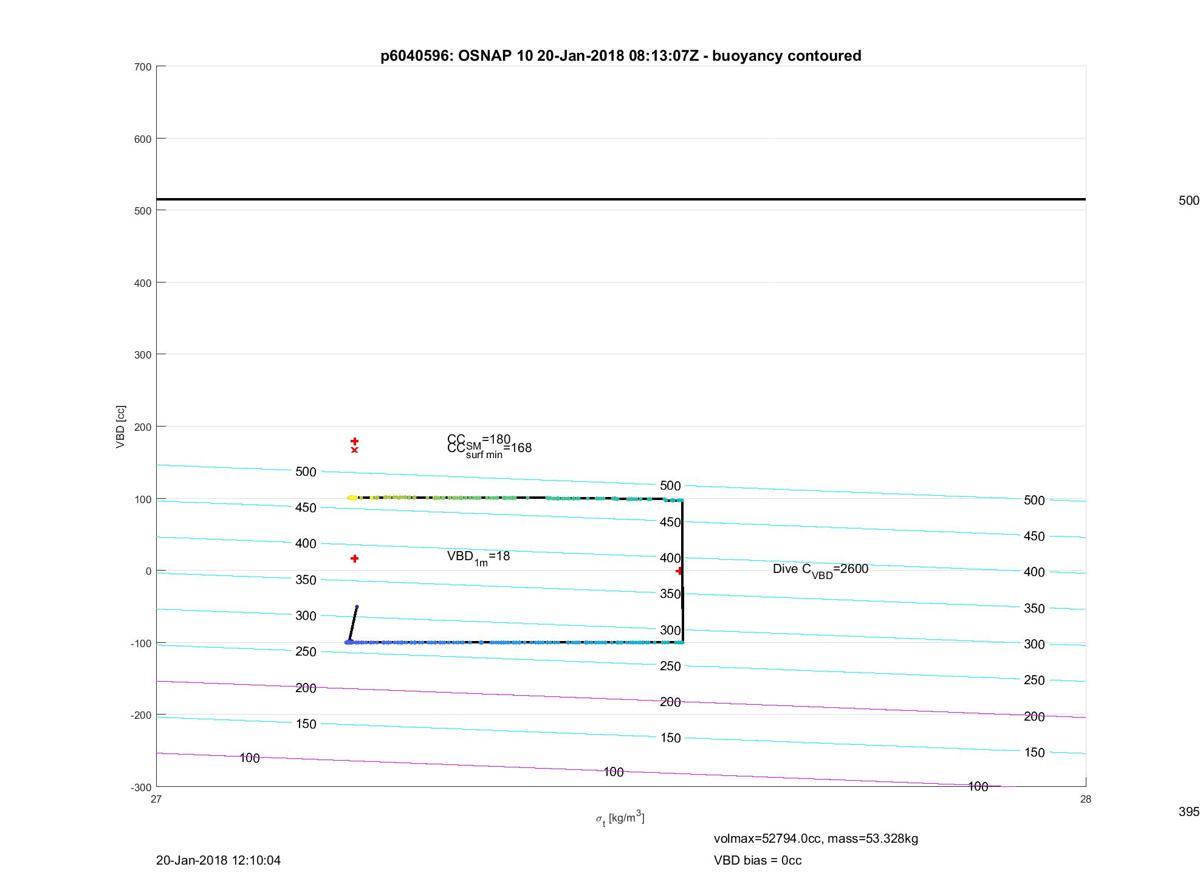The image size is (1200, 885).
Task: Click the red x marker beside CC surf min
Action: [354, 450]
